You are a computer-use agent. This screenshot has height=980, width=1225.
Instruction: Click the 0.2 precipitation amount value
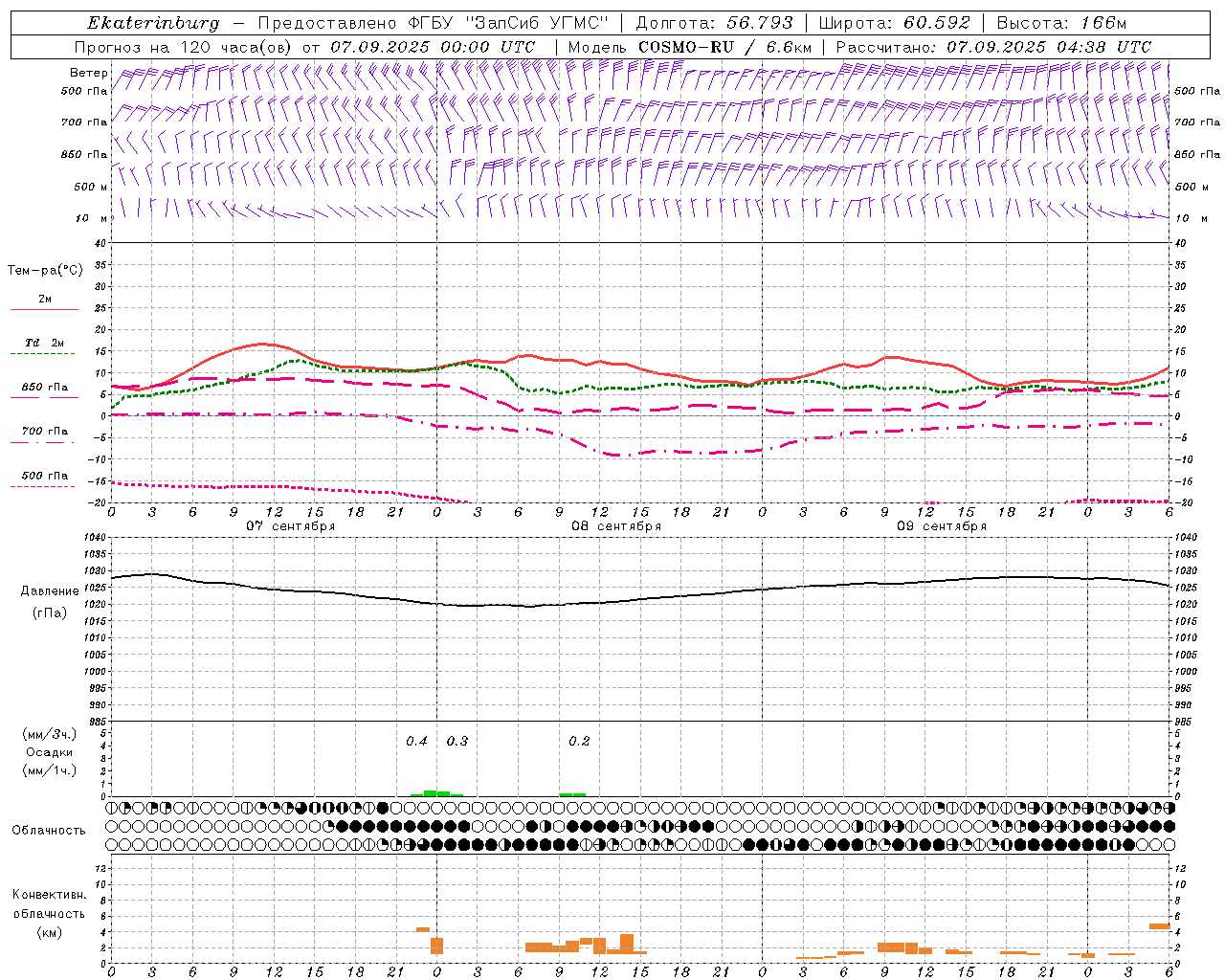[x=579, y=742]
